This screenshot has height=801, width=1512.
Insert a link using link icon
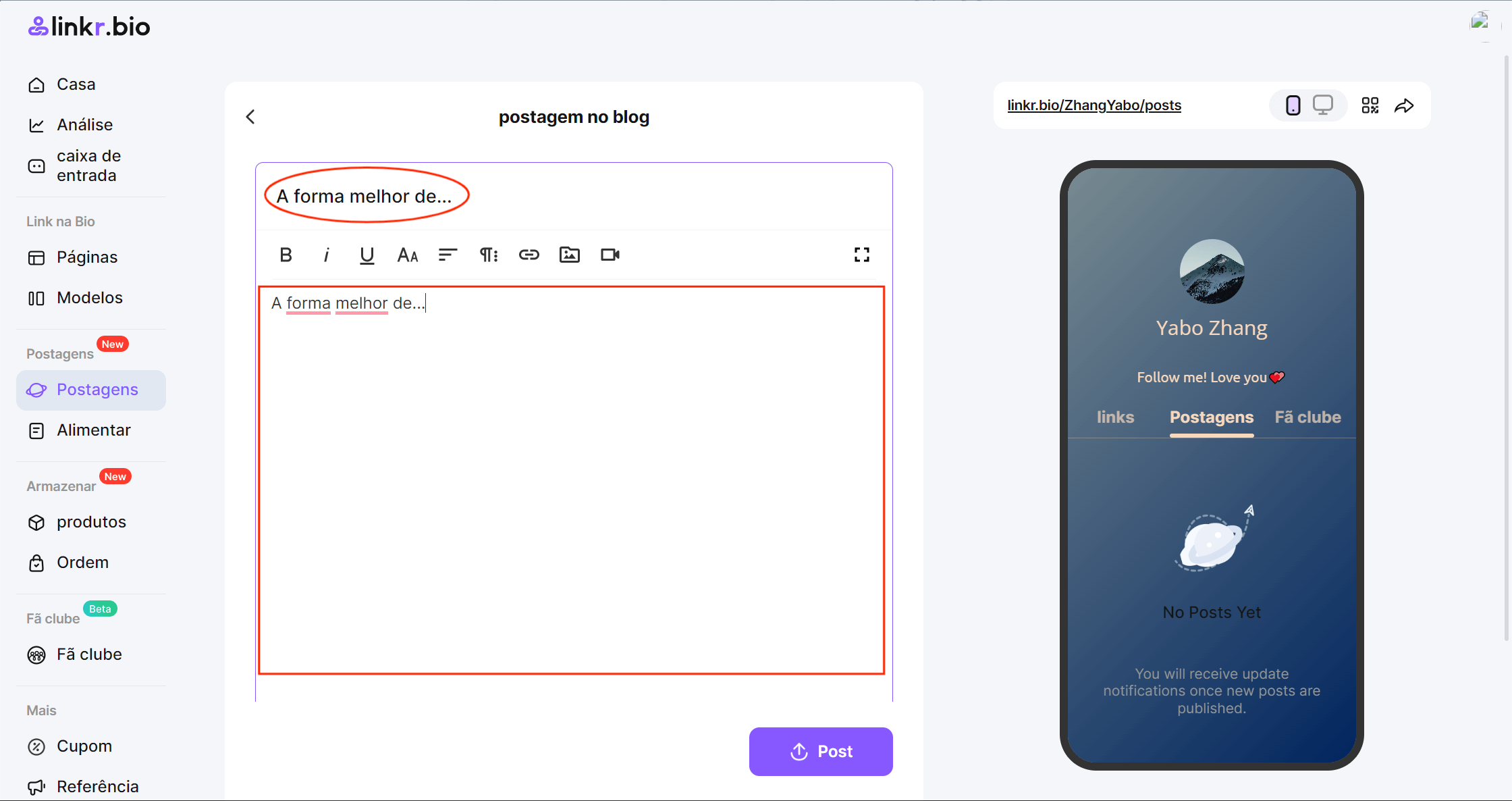[528, 254]
